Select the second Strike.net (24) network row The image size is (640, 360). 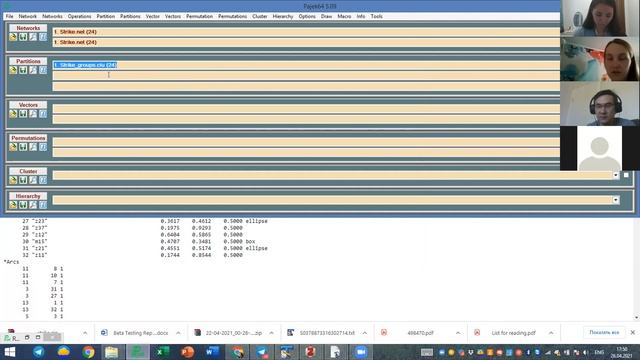[x=306, y=42]
